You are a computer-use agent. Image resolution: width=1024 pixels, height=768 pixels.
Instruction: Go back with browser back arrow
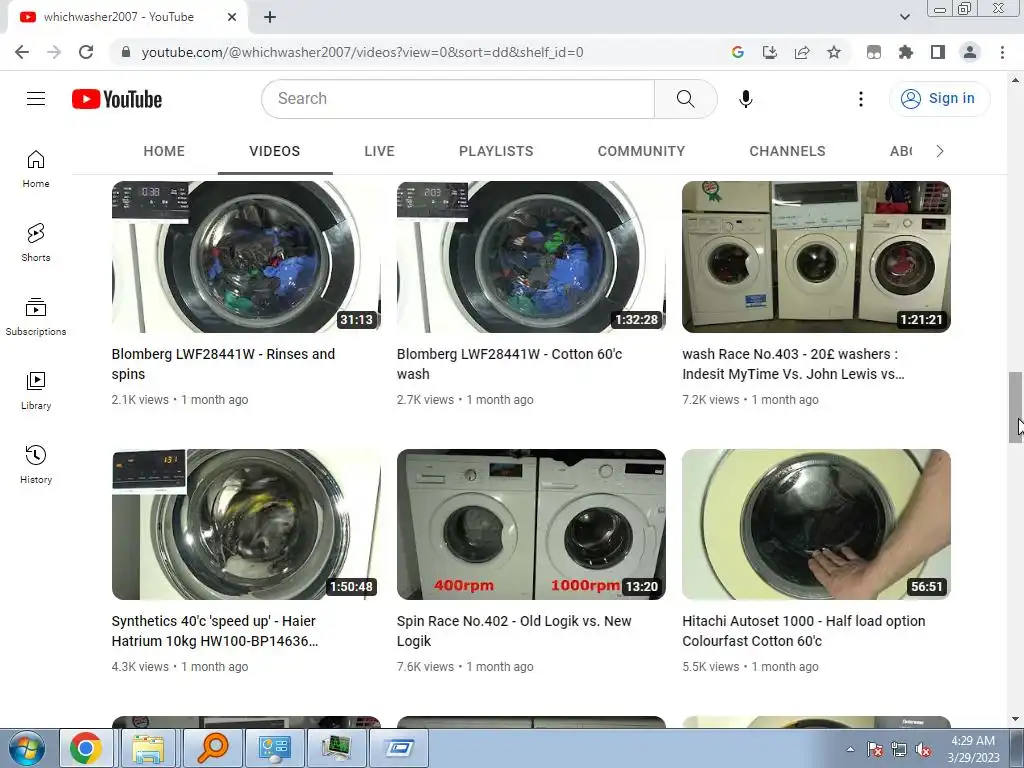[x=22, y=52]
